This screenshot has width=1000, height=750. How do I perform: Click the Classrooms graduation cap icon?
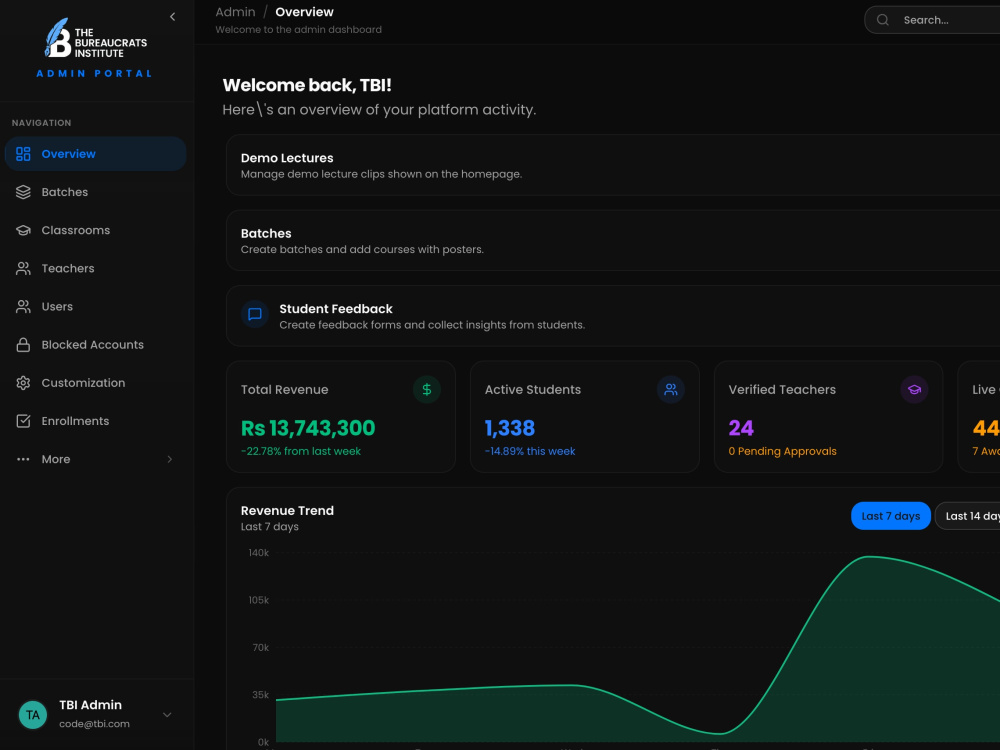point(23,230)
